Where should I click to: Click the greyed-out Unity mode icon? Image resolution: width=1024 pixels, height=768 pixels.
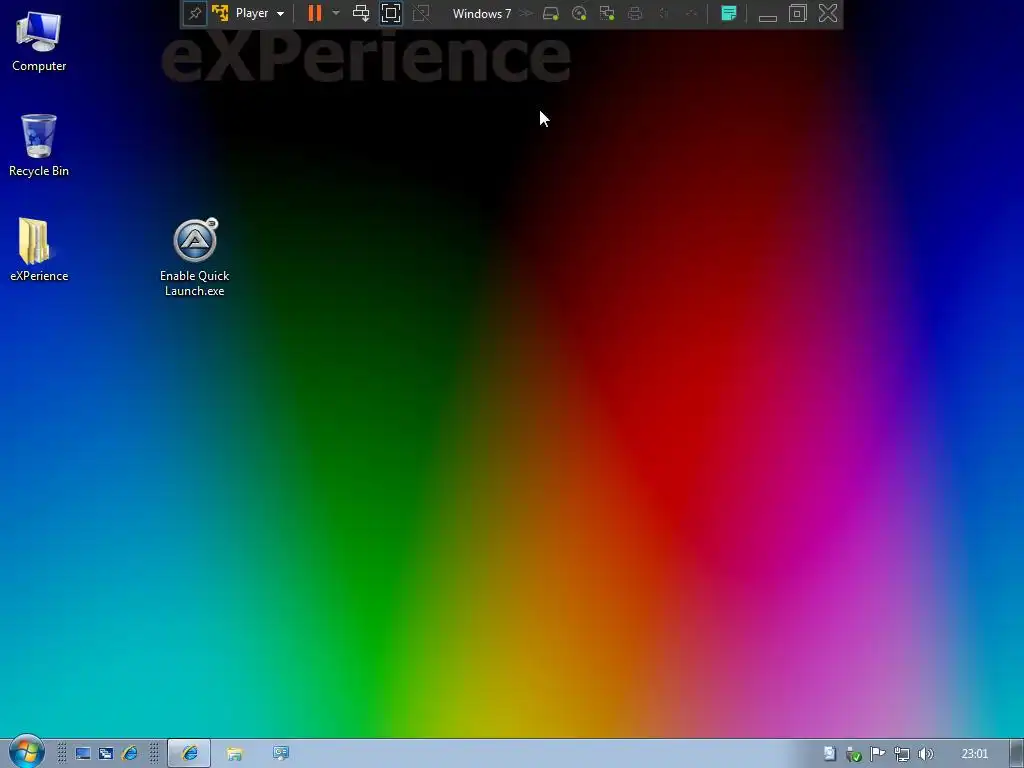click(421, 13)
